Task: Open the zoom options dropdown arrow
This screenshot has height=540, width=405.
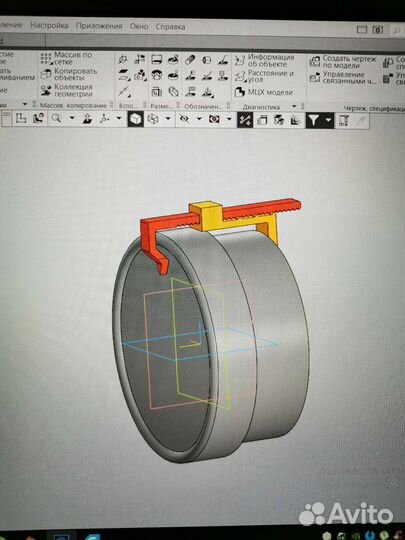Action: 72,118
